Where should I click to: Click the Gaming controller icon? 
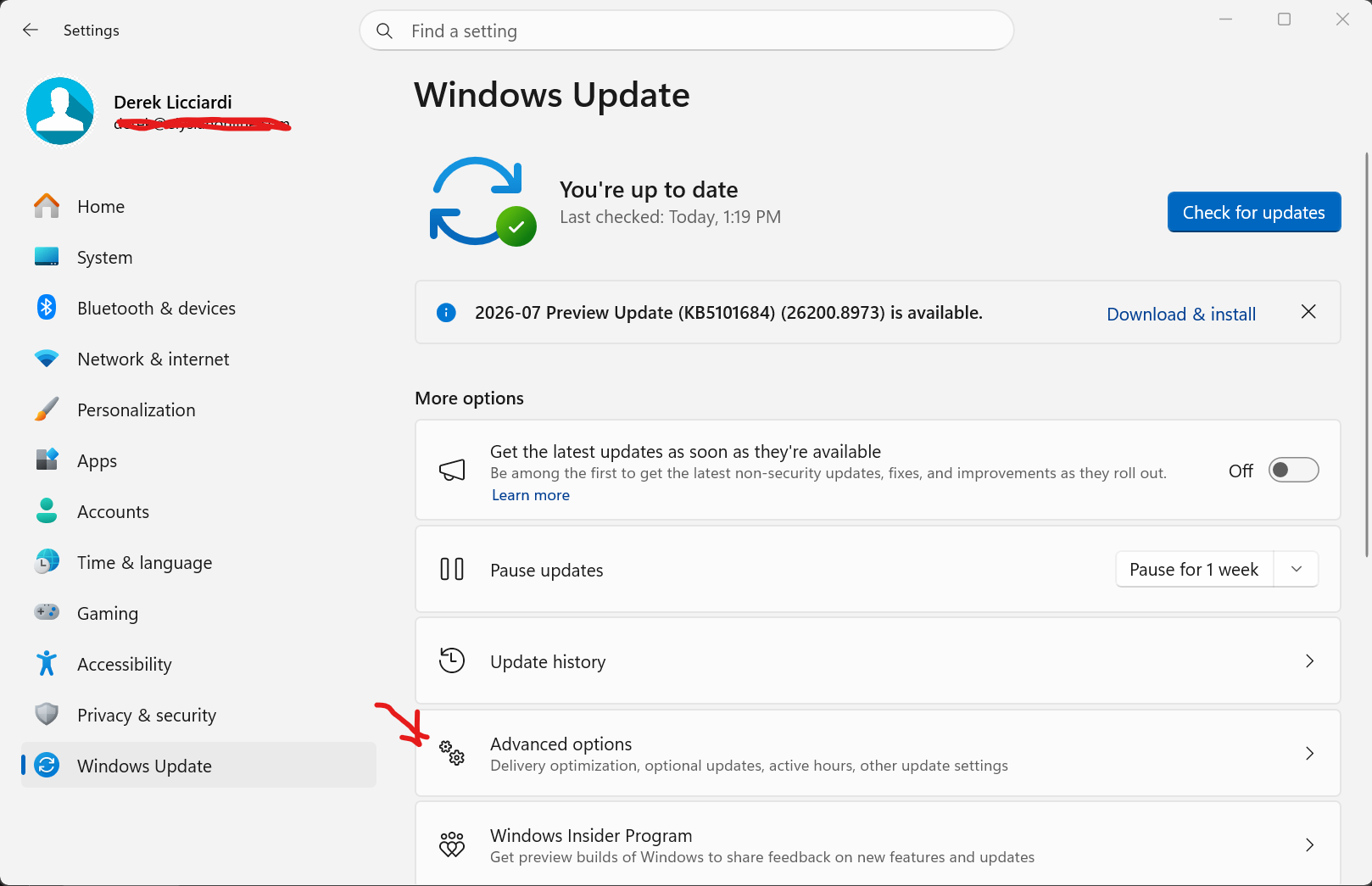click(x=47, y=612)
